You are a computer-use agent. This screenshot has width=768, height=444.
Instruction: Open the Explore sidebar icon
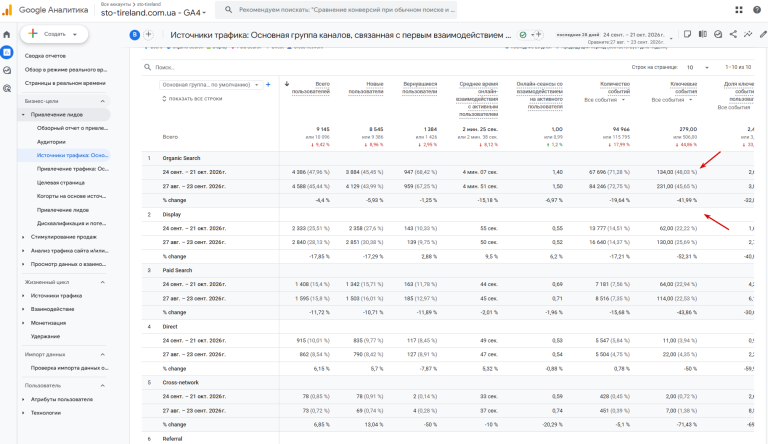click(x=7, y=71)
